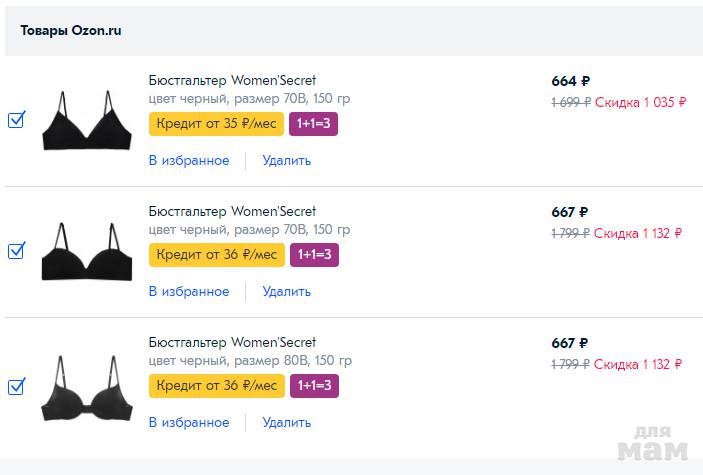
Task: Open the 'Бюстгальтер Women'Secret' title of the 664 ₽ item
Action: (x=232, y=80)
